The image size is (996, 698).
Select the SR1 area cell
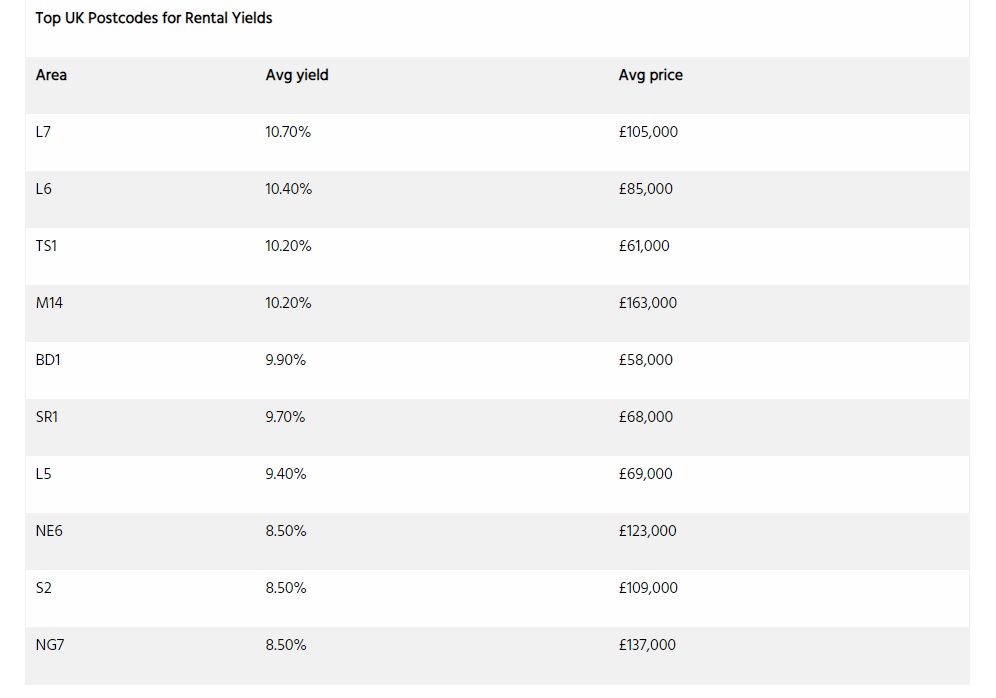click(x=46, y=417)
